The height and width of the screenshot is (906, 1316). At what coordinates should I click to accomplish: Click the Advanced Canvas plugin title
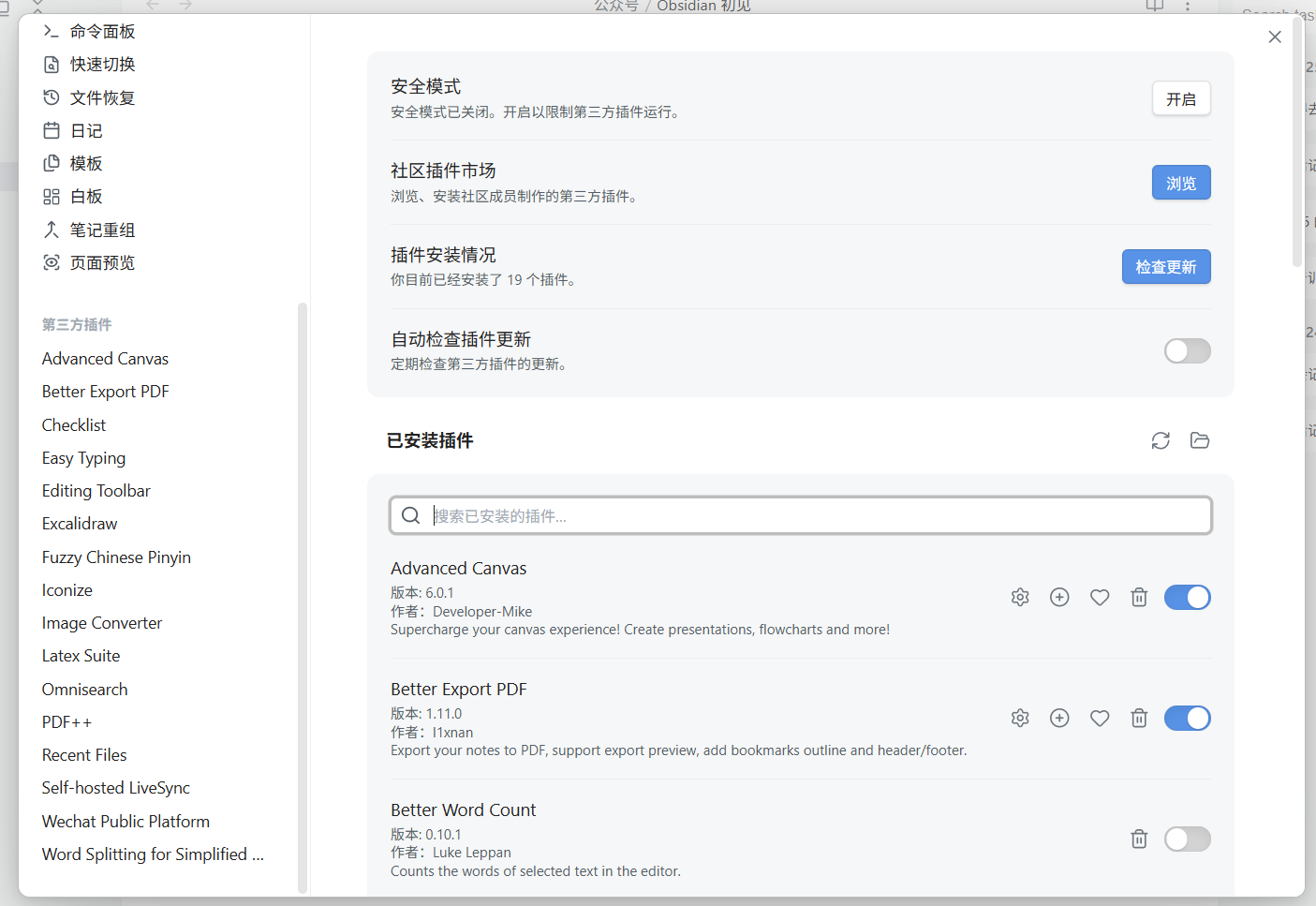tap(459, 569)
